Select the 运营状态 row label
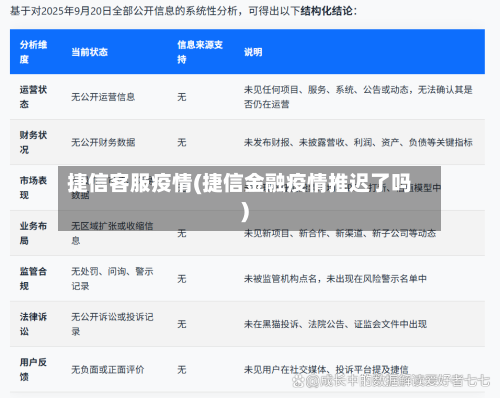500x398 pixels. (33, 97)
